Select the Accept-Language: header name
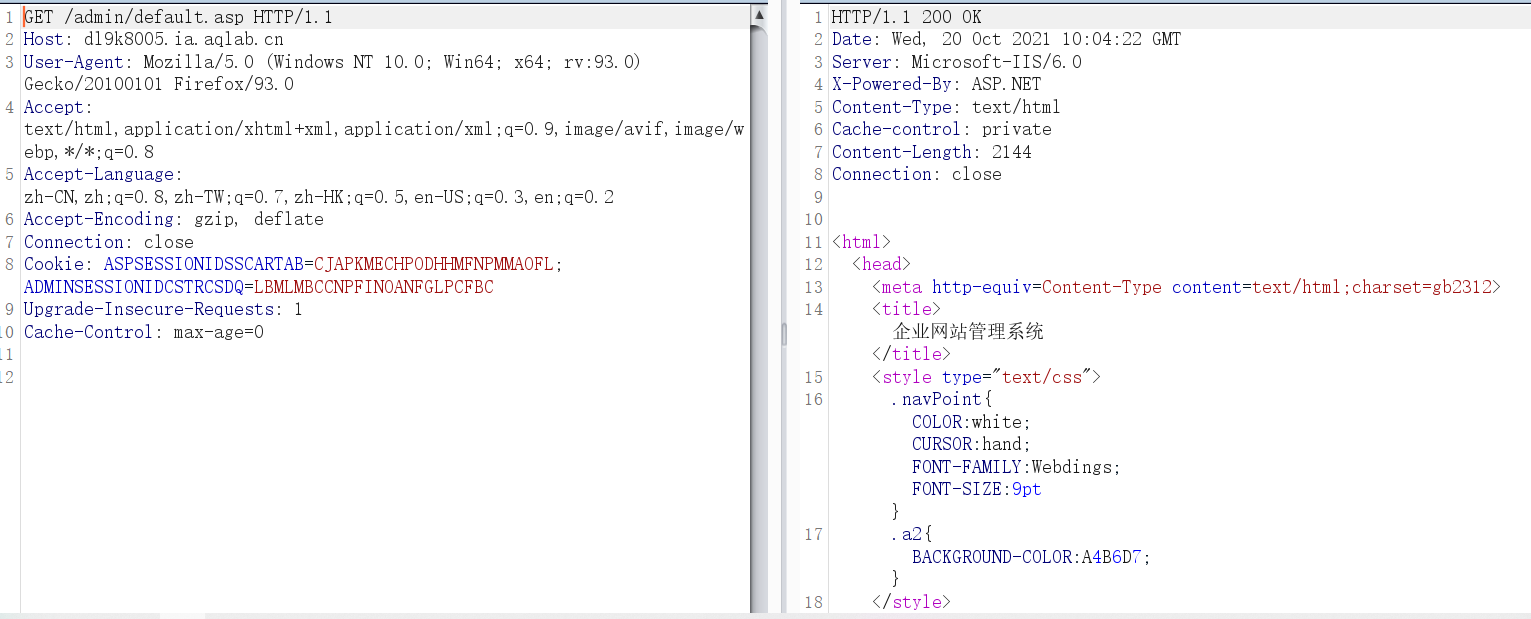The height and width of the screenshot is (619, 1531). click(104, 174)
